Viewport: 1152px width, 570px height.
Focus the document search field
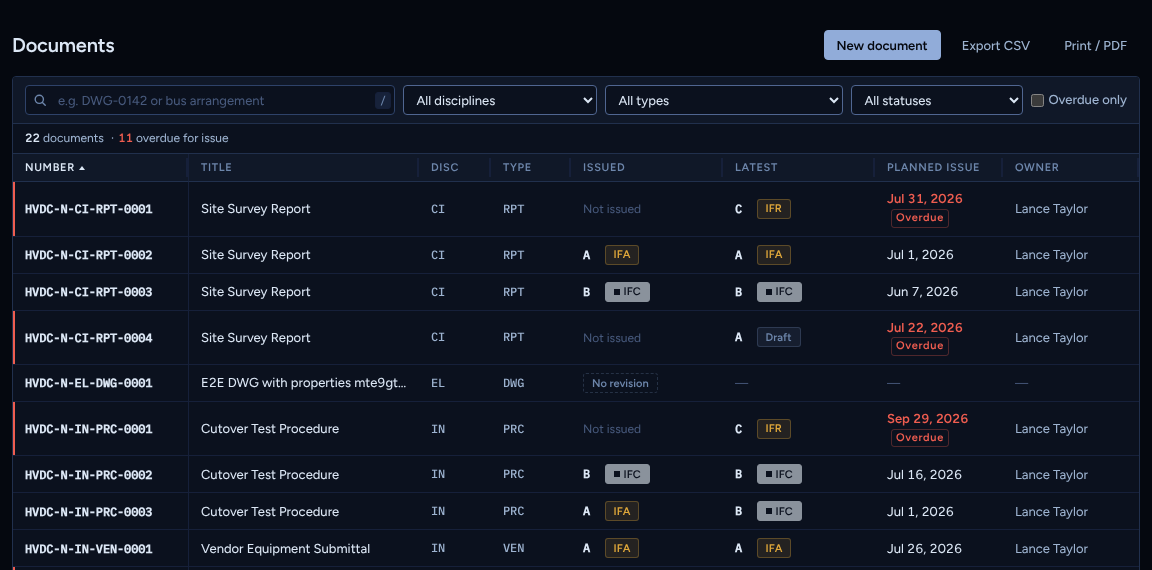[x=209, y=101]
